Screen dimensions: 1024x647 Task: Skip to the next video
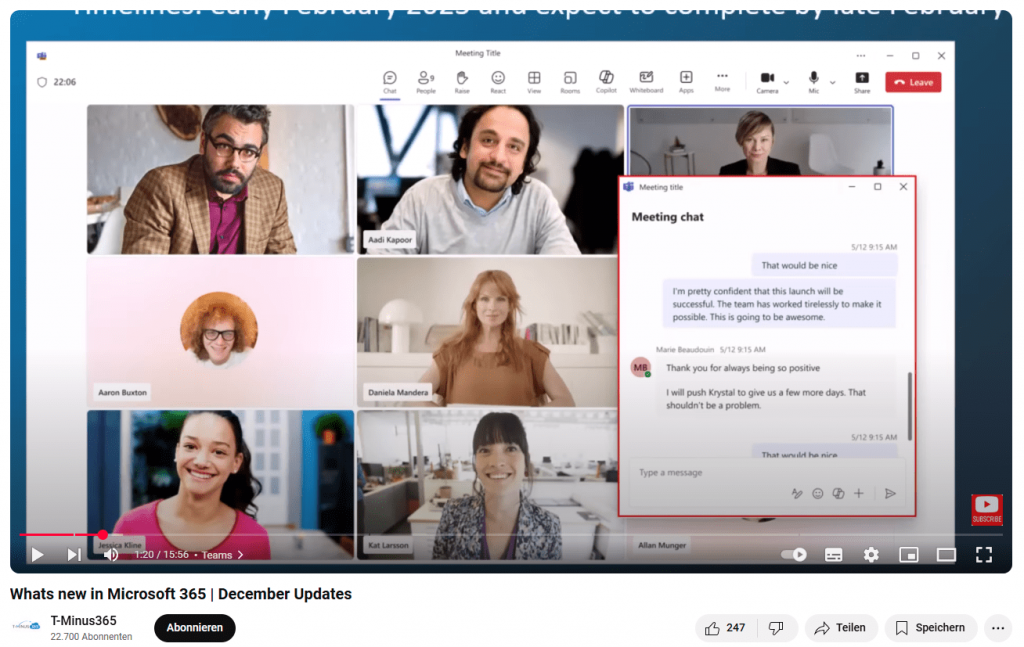pos(74,555)
